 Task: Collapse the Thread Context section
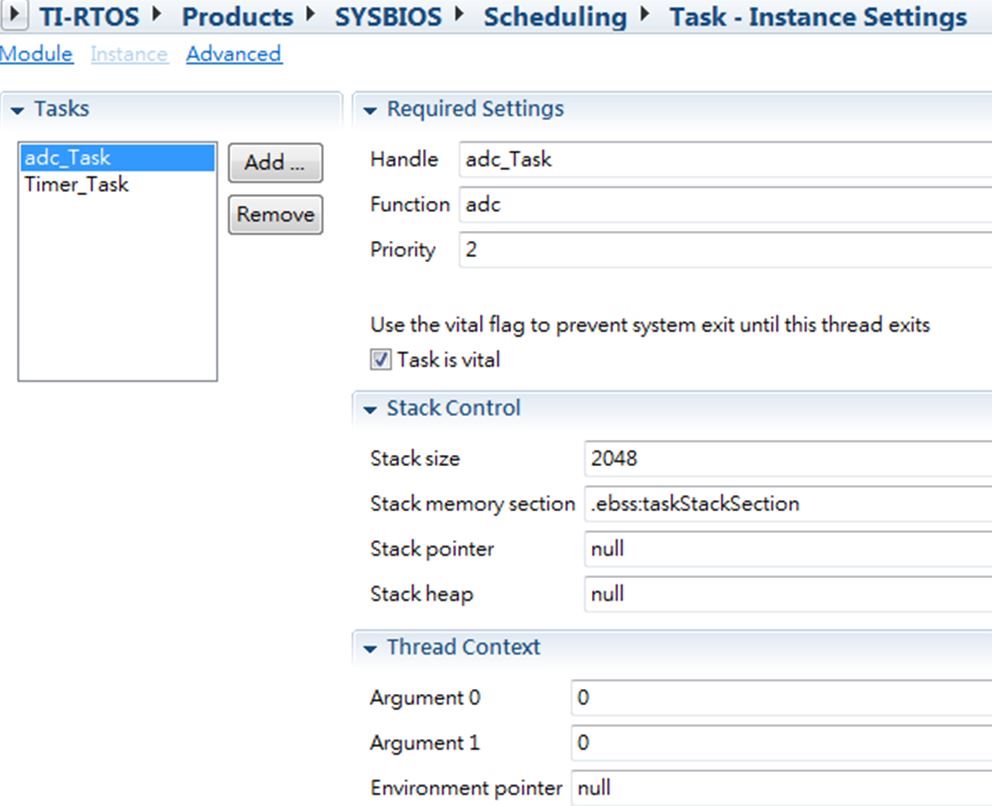click(370, 648)
